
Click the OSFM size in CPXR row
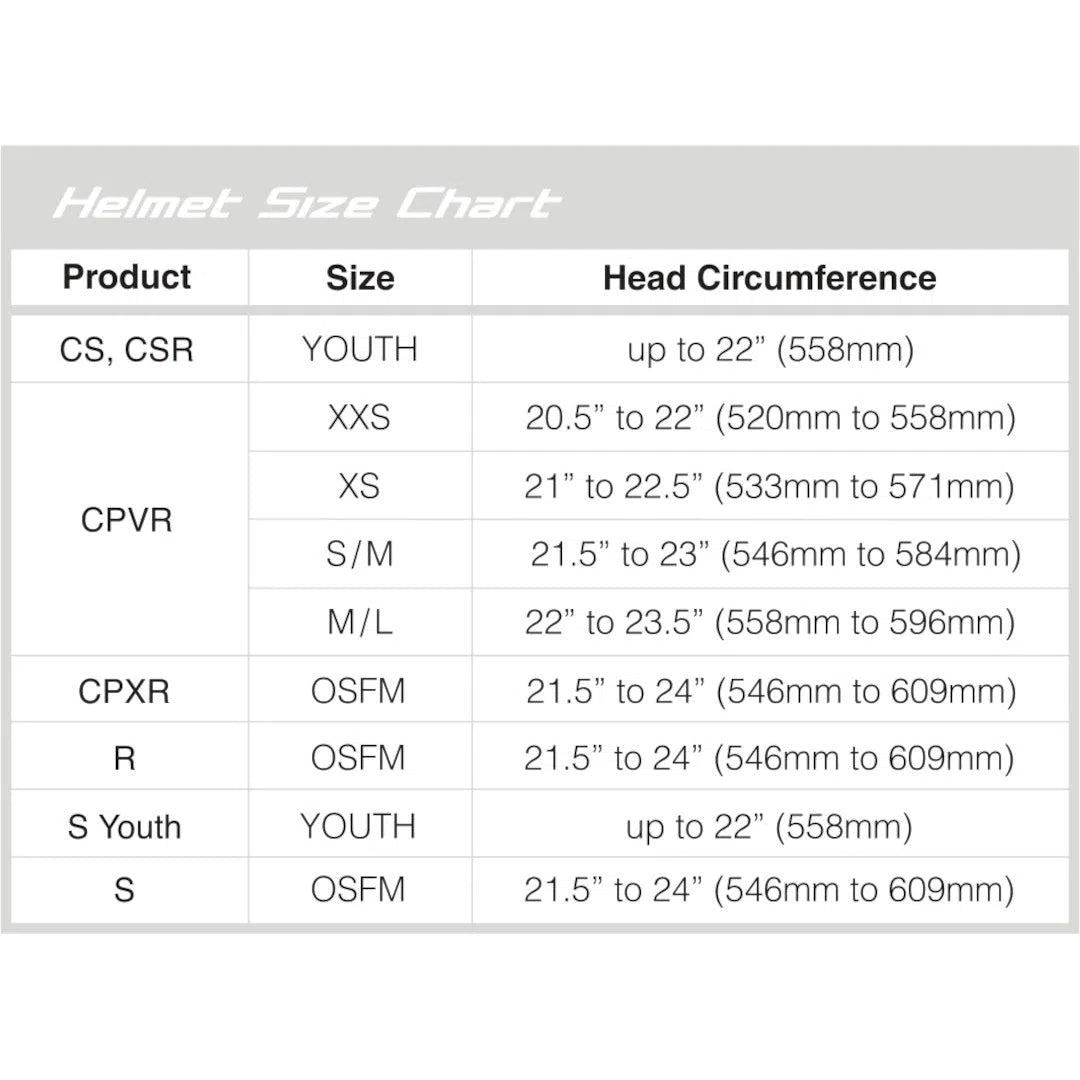click(x=359, y=692)
